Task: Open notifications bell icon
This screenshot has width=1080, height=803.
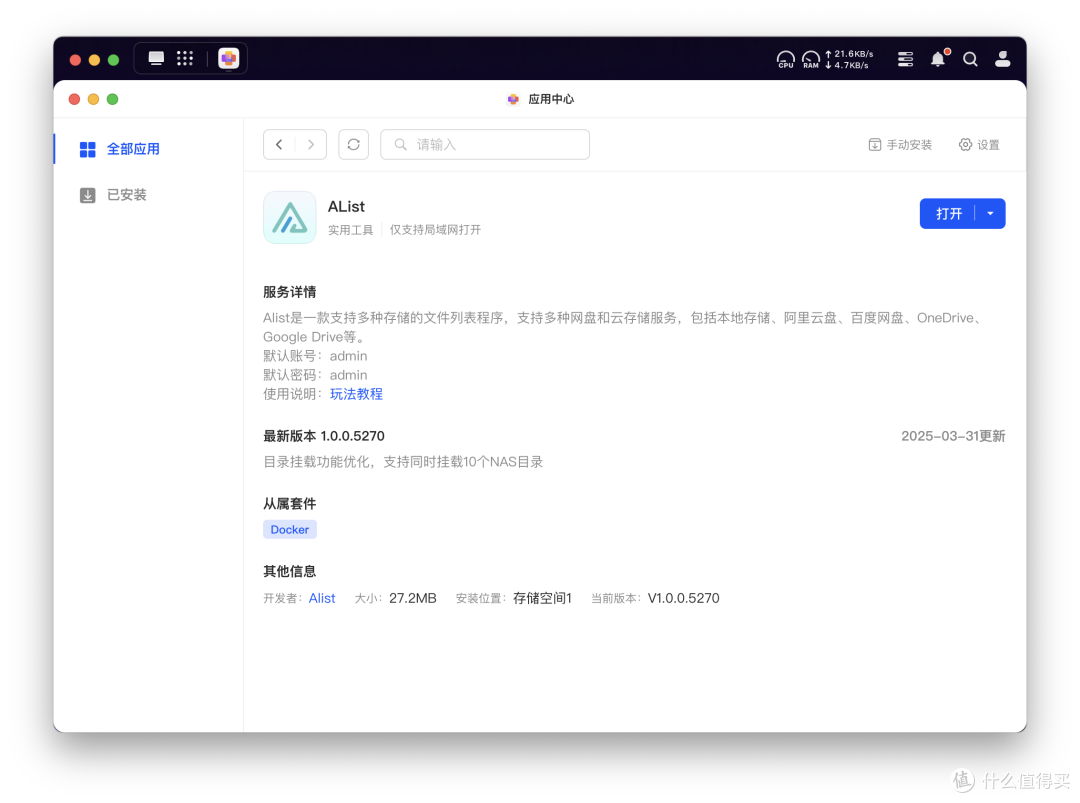Action: (x=938, y=59)
